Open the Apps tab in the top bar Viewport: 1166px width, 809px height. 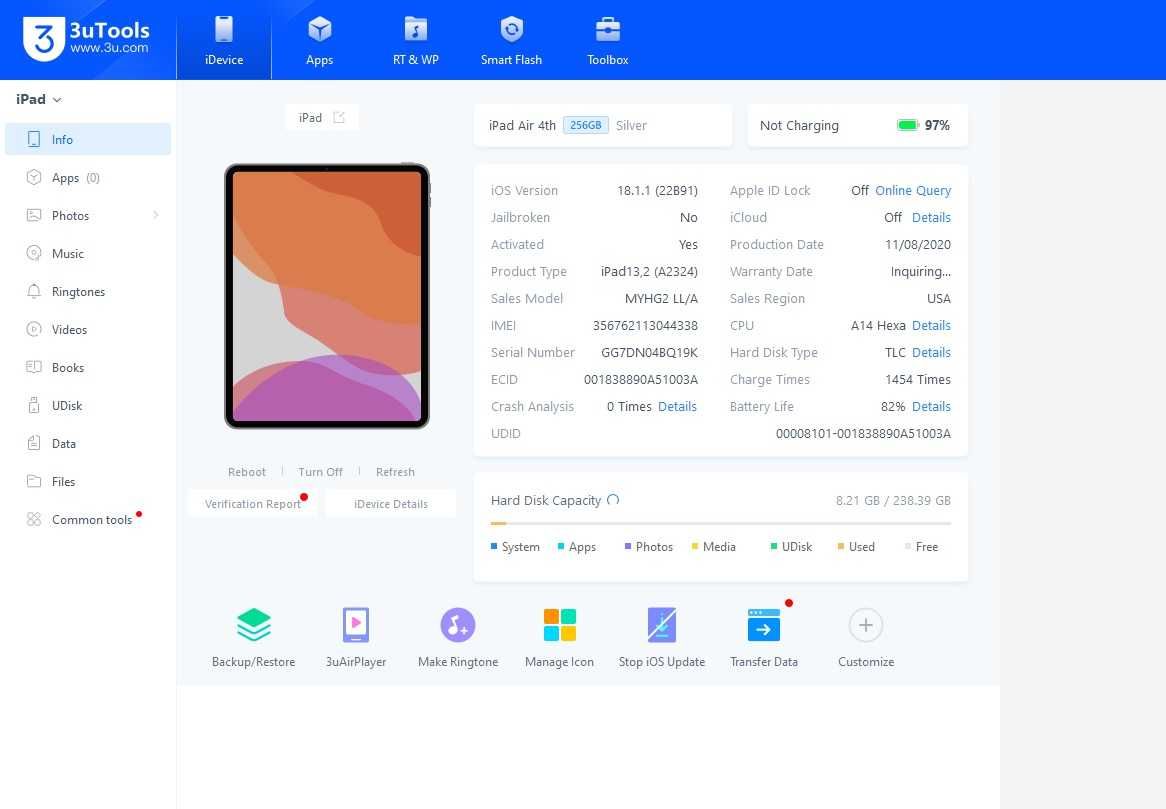pos(320,40)
